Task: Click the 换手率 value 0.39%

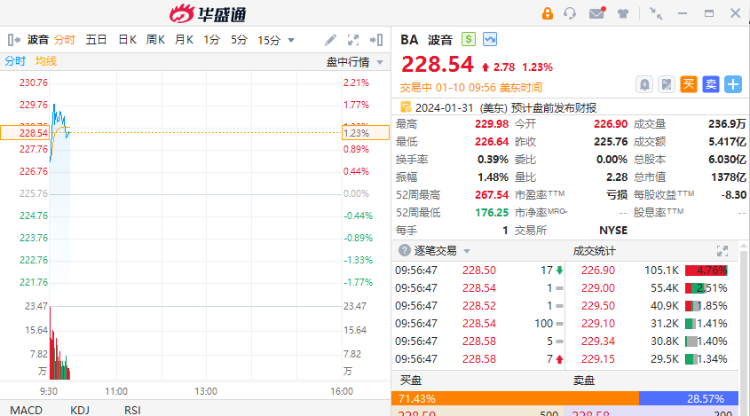Action: (x=493, y=159)
